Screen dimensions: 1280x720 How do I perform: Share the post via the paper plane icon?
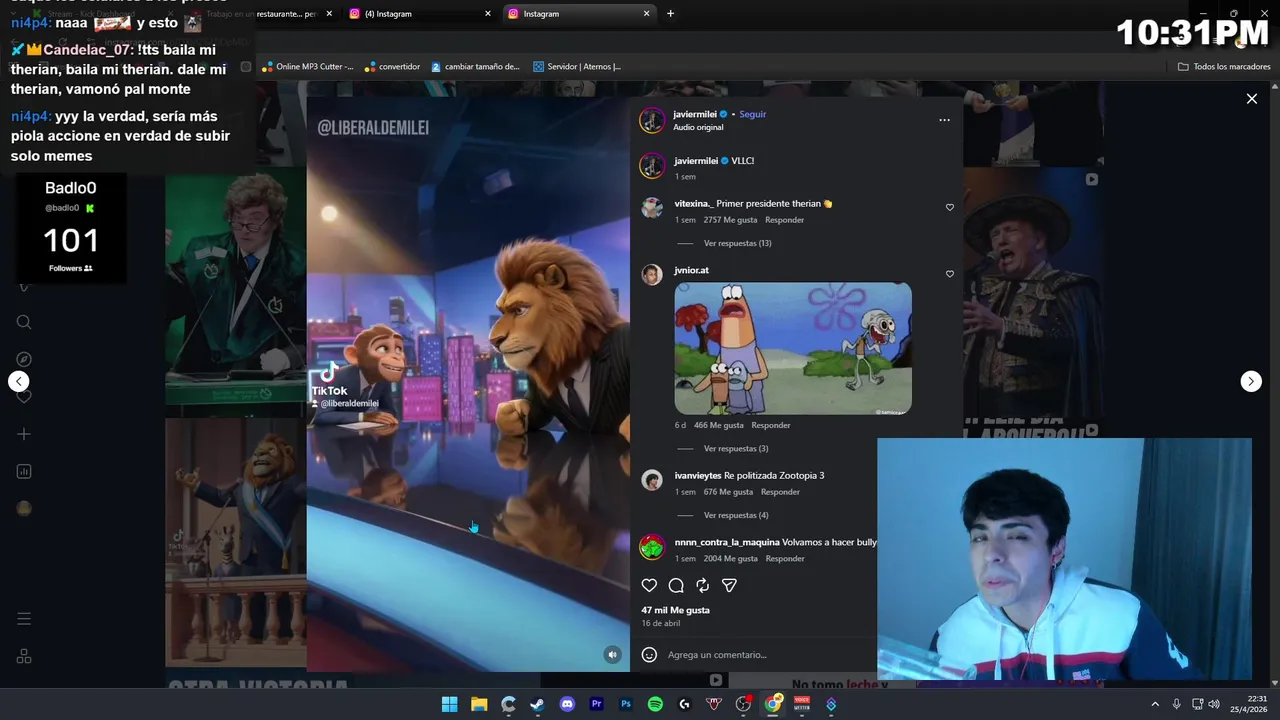(729, 586)
